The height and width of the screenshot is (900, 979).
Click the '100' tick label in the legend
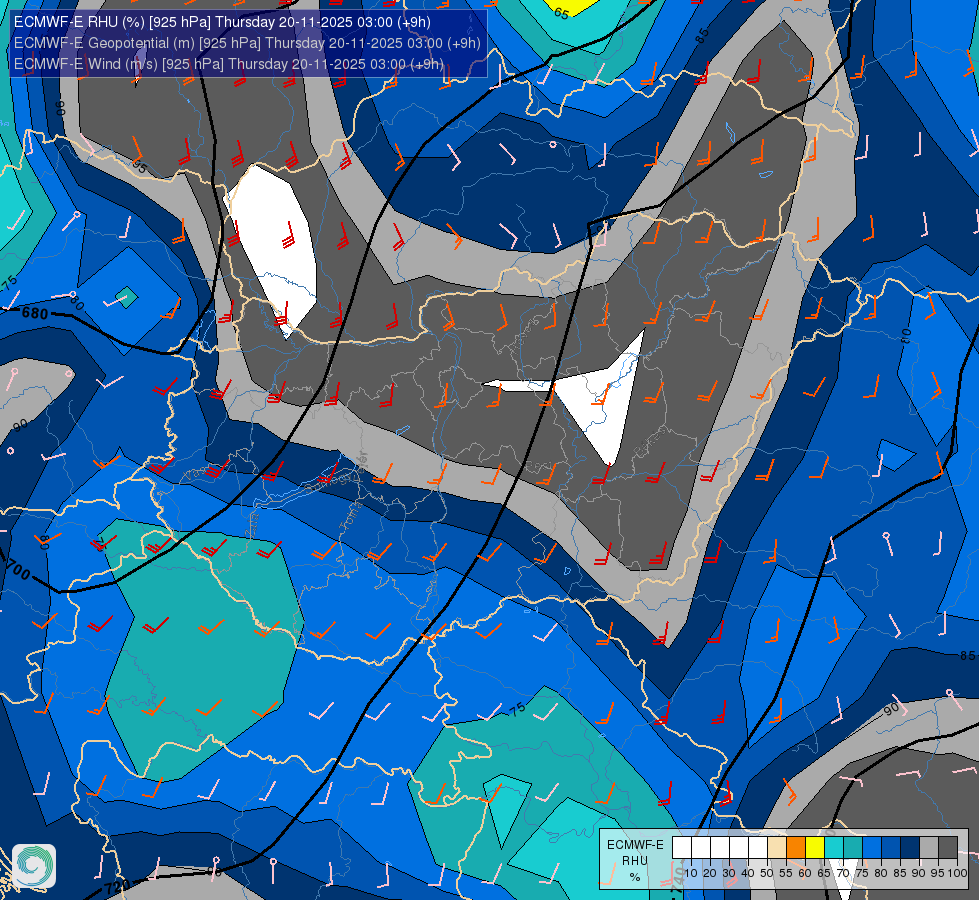(x=958, y=873)
